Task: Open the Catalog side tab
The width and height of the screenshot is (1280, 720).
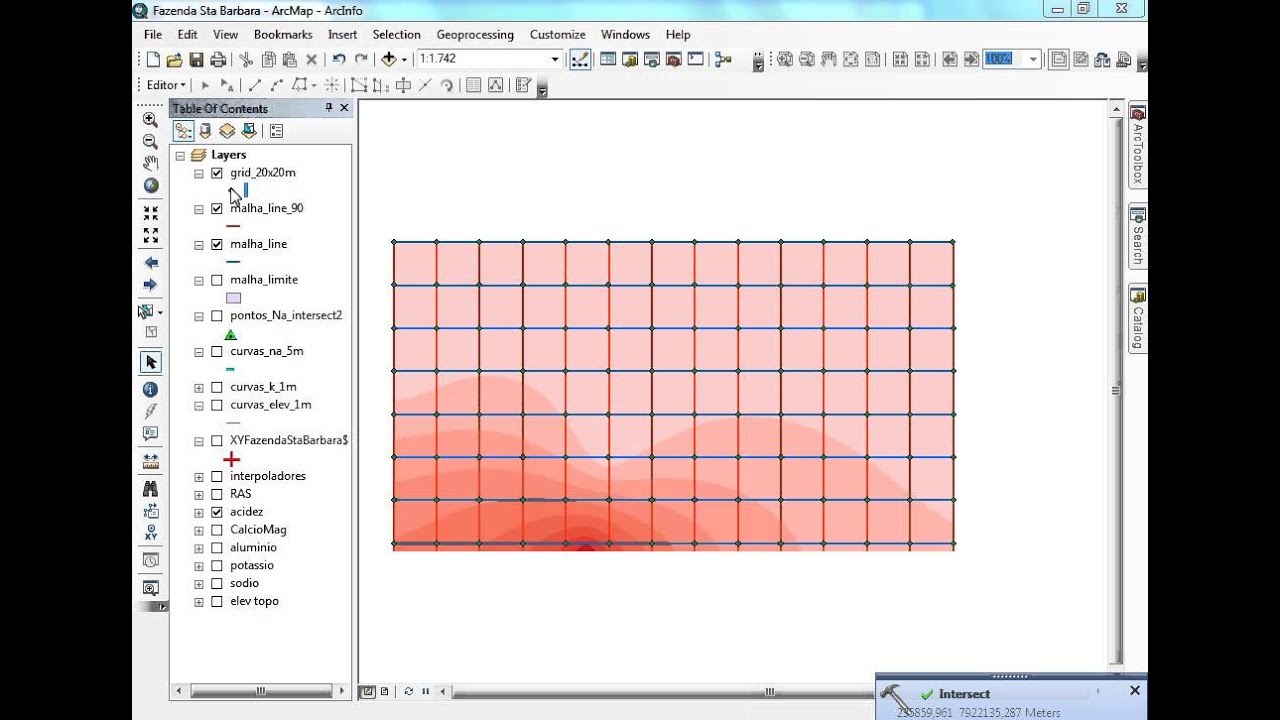Action: click(x=1137, y=319)
